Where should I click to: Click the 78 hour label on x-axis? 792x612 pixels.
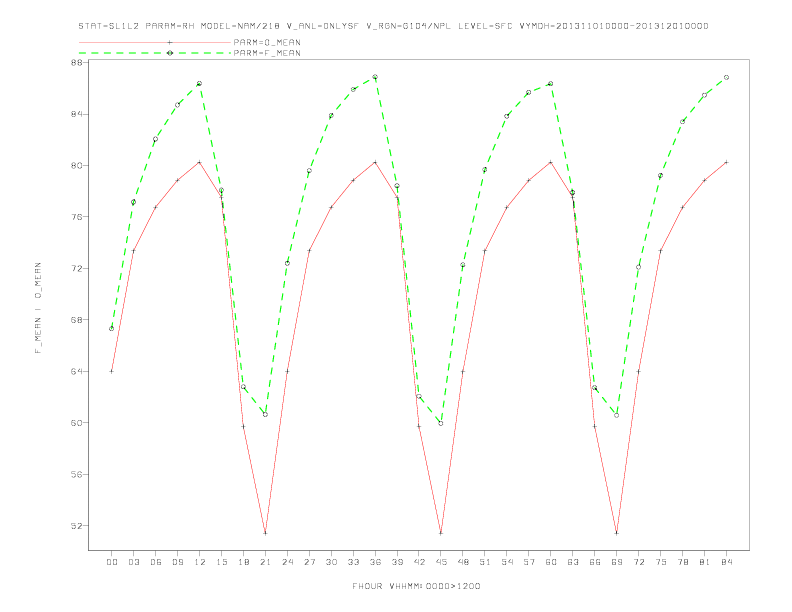(x=683, y=562)
